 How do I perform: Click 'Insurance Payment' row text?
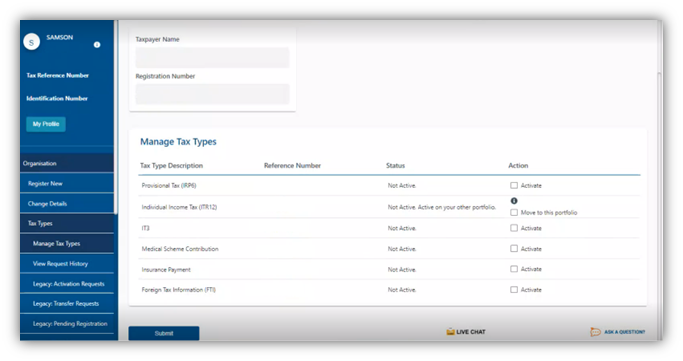click(166, 270)
